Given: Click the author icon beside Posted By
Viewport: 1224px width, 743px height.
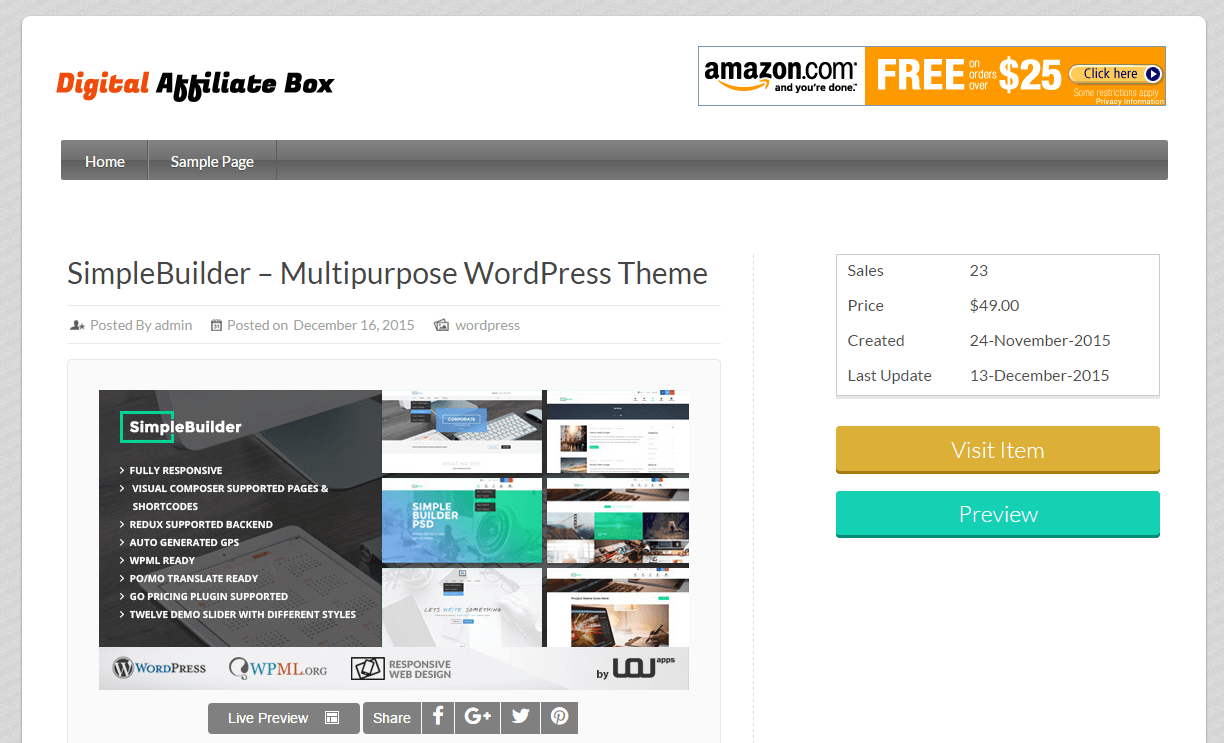Looking at the screenshot, I should 78,325.
